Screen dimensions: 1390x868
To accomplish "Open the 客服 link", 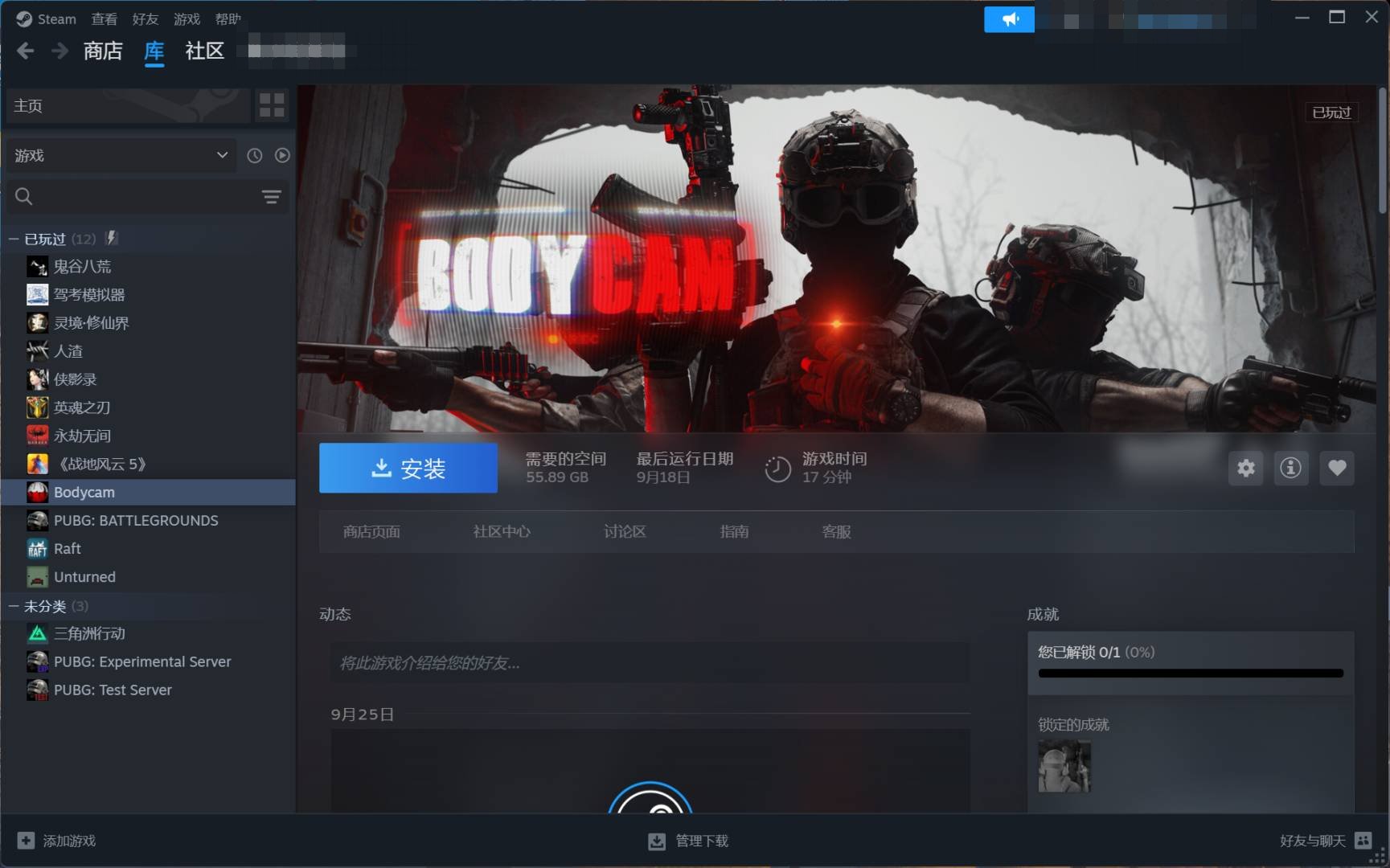I will (836, 531).
